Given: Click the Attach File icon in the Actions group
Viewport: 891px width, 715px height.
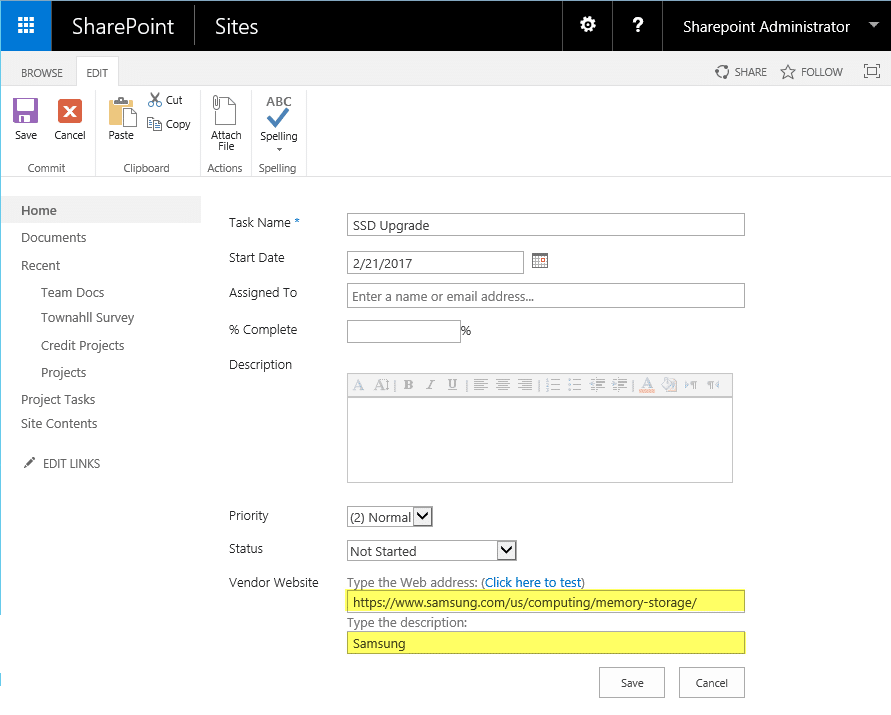Looking at the screenshot, I should point(225,113).
